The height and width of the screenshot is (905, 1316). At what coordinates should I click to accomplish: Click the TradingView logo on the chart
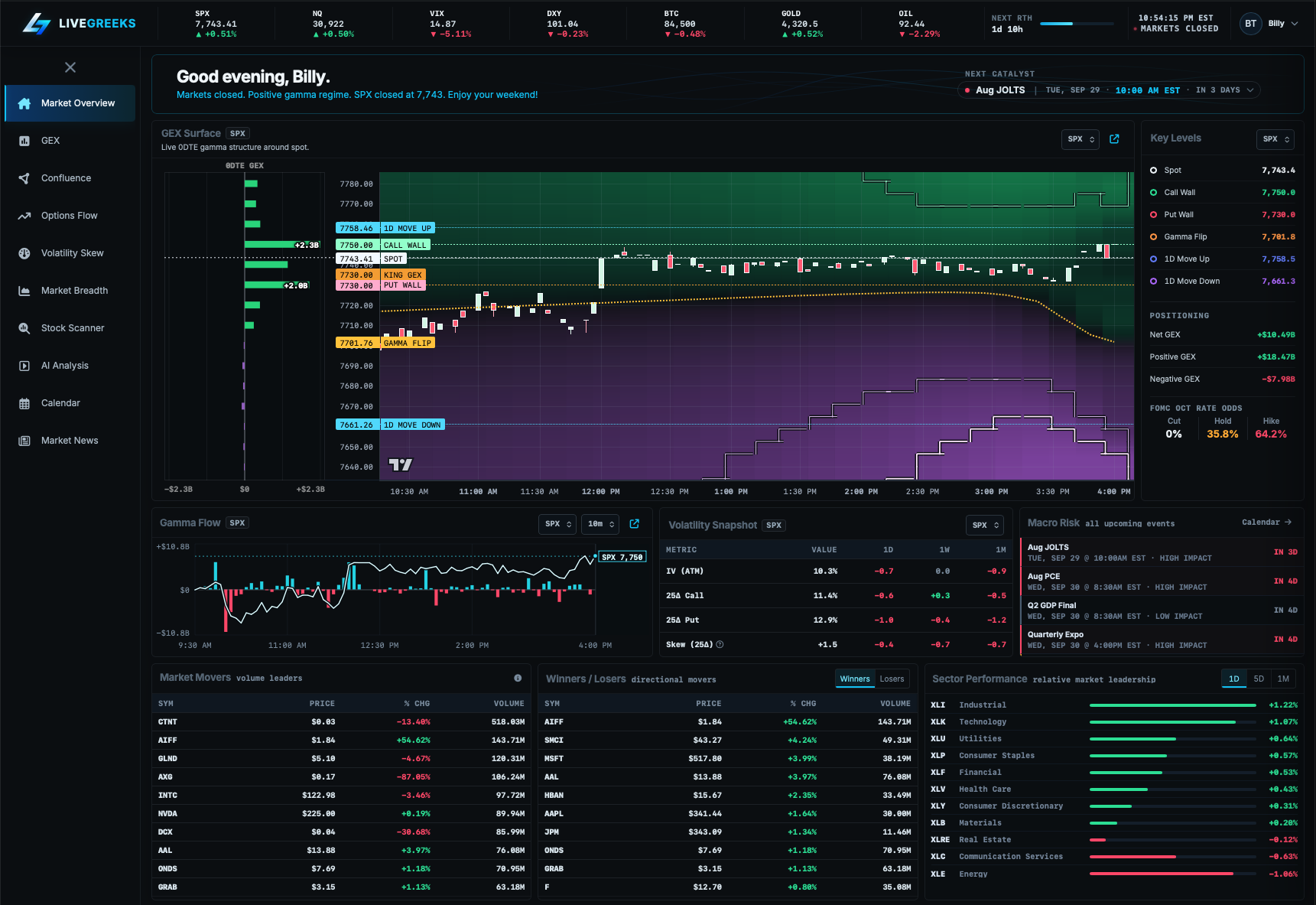point(401,464)
